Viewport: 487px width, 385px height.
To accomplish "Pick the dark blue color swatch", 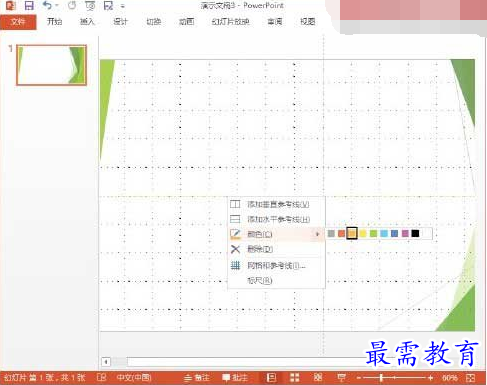I will tap(394, 234).
